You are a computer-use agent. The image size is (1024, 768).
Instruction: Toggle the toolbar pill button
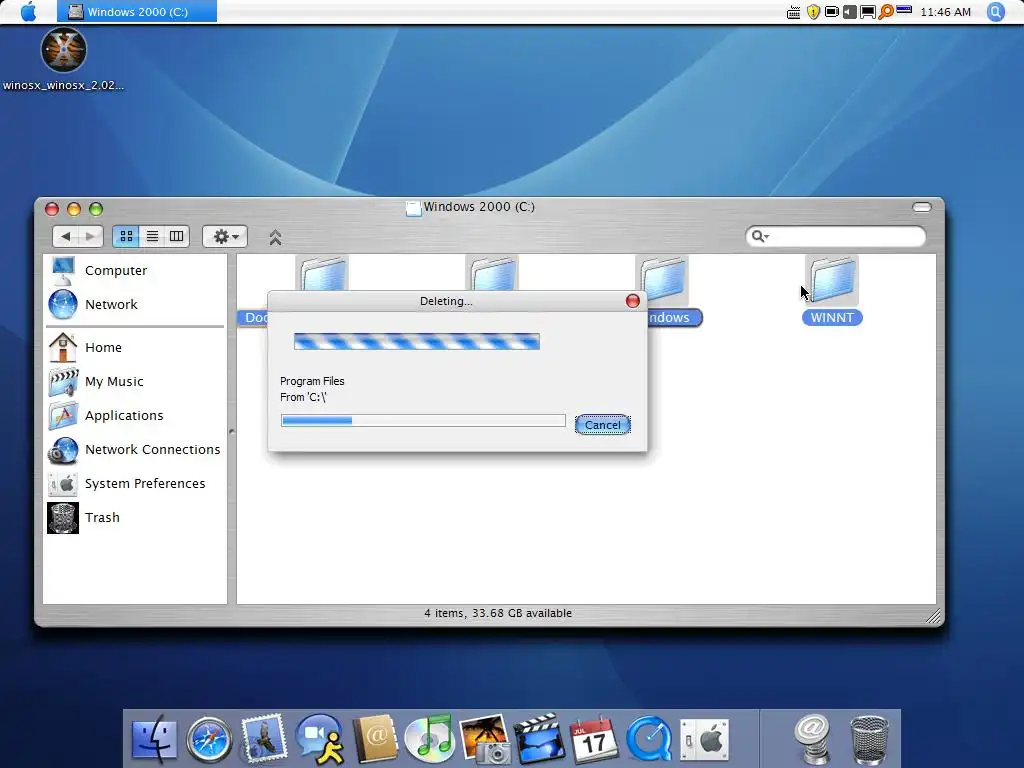[x=921, y=207]
